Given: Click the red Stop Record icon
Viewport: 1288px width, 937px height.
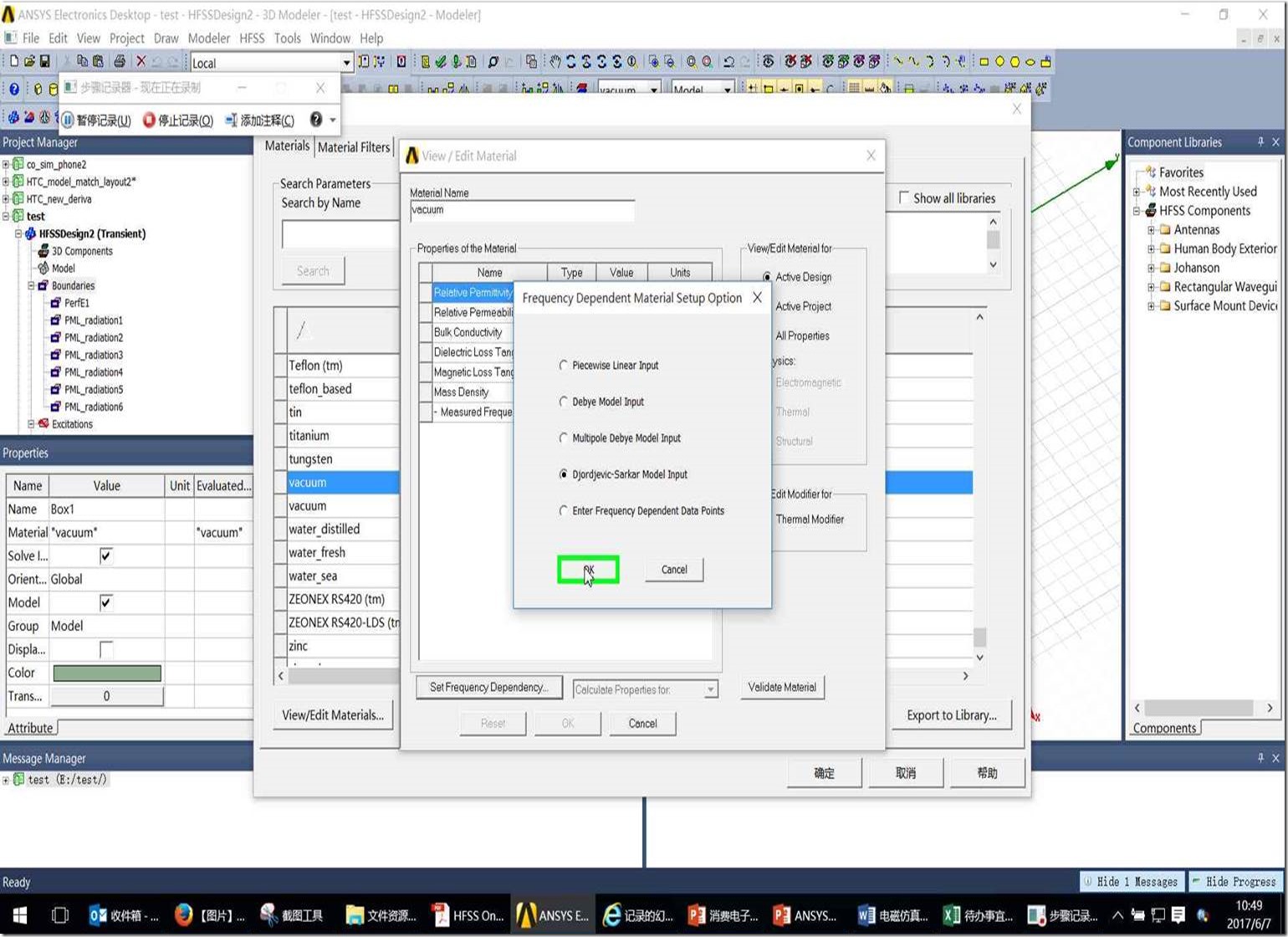Looking at the screenshot, I should pos(149,120).
